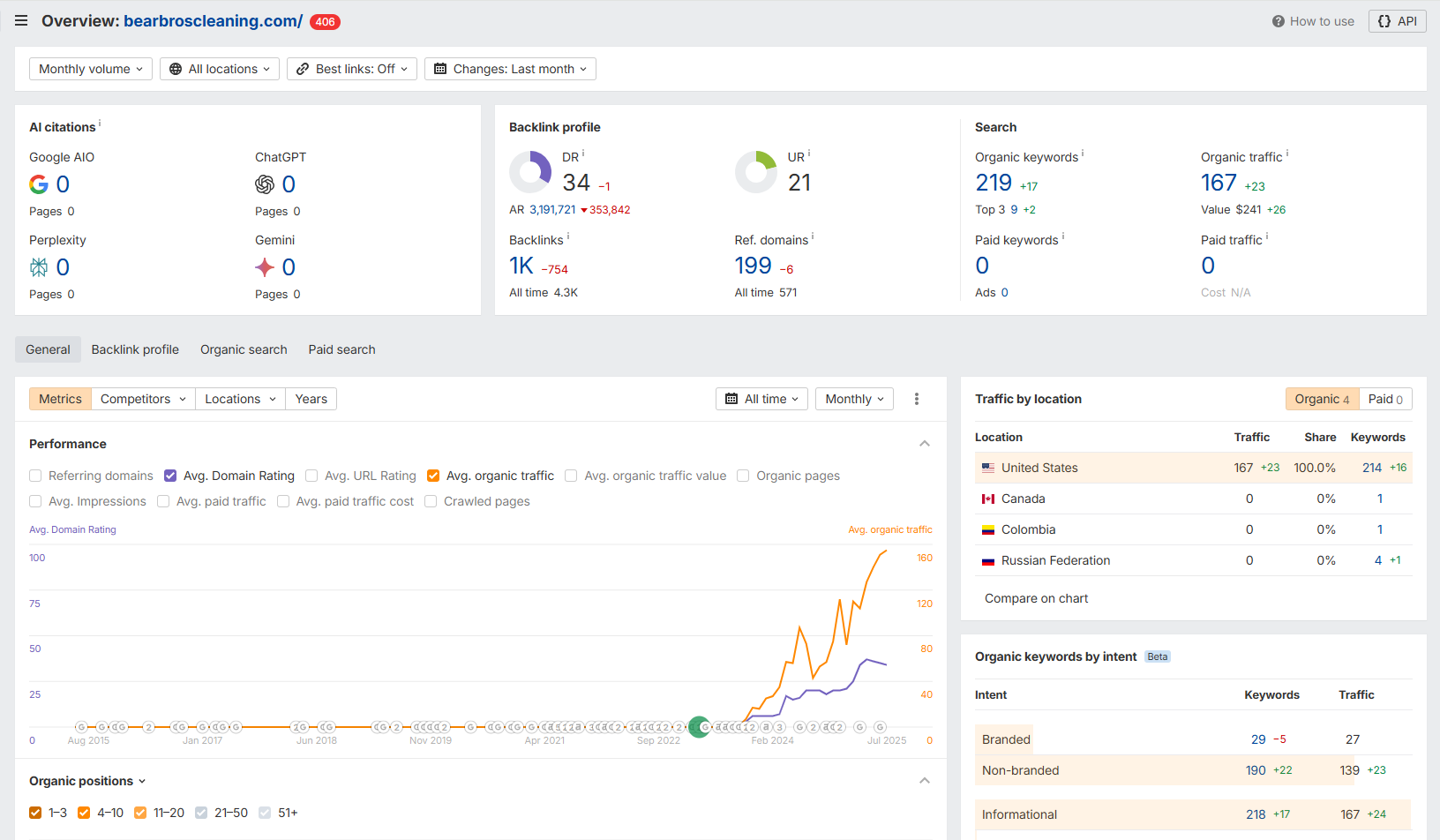
Task: Open the API button
Action: point(1397,21)
